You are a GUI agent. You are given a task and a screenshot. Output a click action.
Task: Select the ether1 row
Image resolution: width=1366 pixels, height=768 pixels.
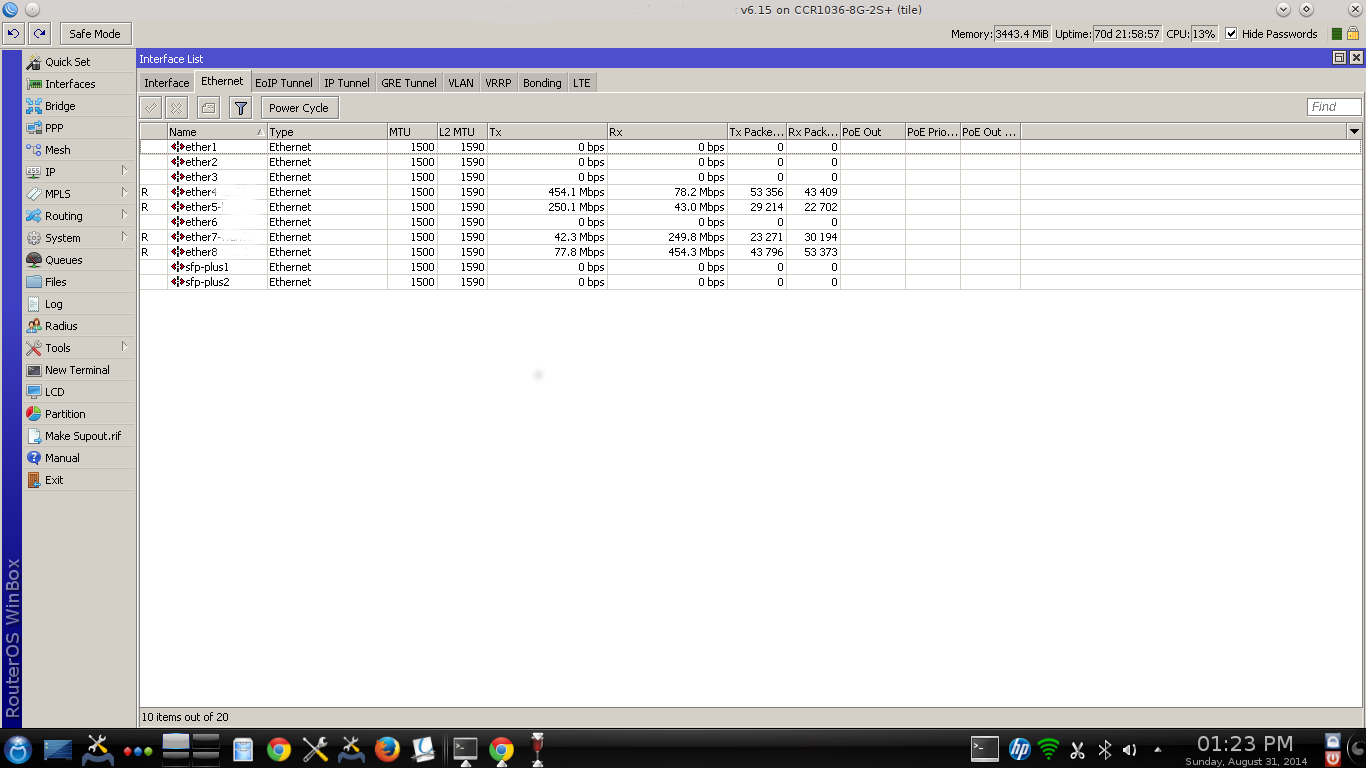[750, 147]
